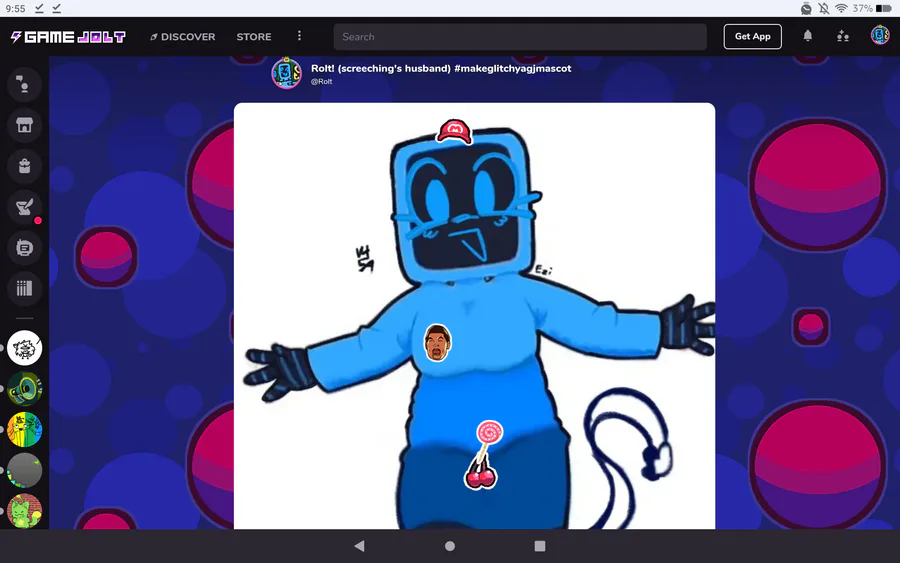The height and width of the screenshot is (563, 900).
Task: Tap the battery status indicator
Action: point(884,9)
